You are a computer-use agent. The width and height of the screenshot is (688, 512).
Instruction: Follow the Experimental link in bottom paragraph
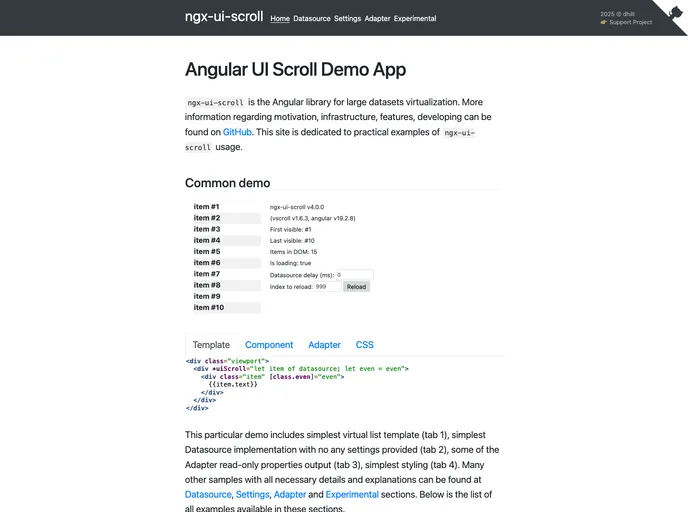pyautogui.click(x=352, y=494)
